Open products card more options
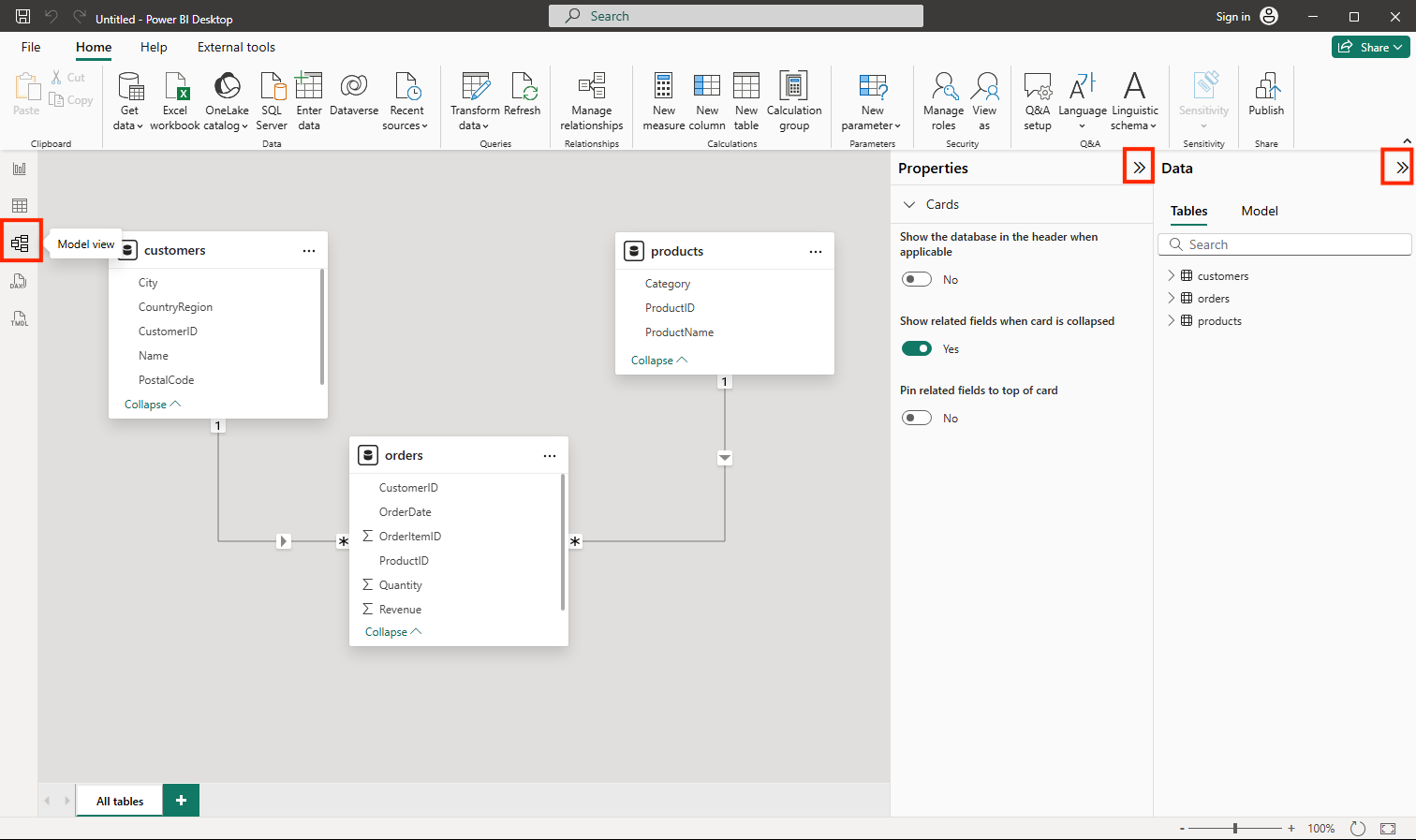The image size is (1416, 840). click(816, 252)
